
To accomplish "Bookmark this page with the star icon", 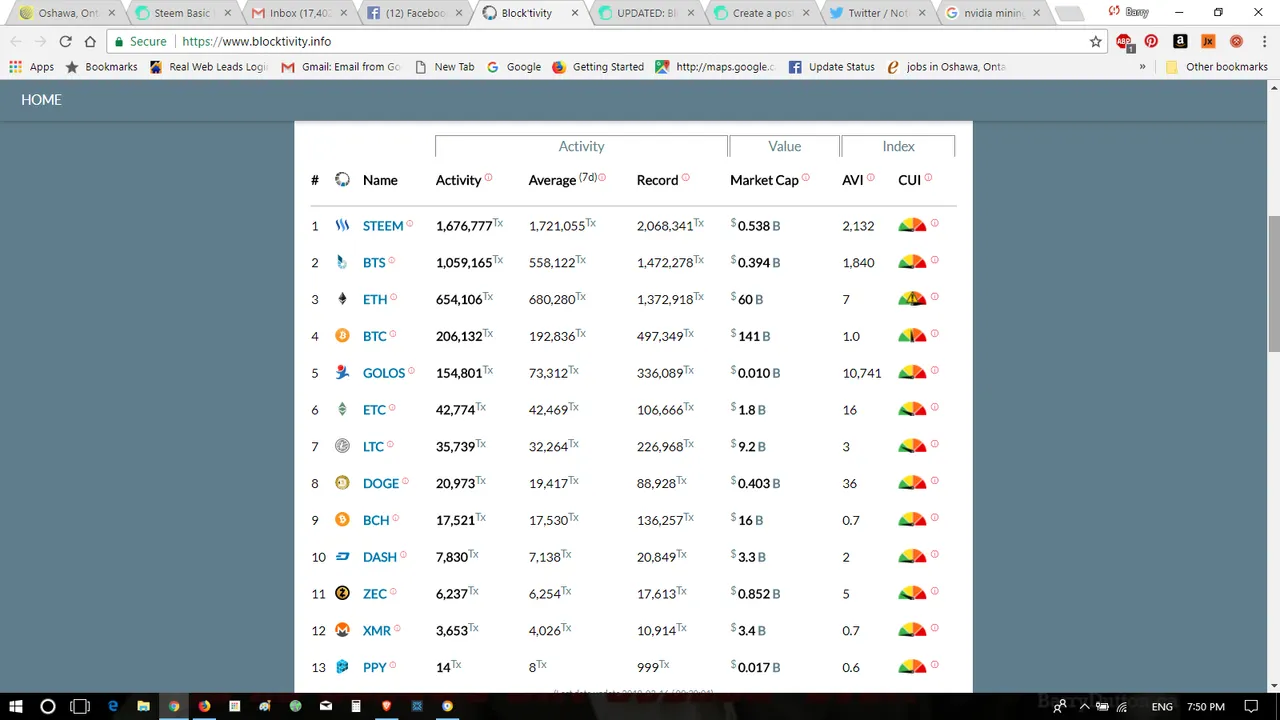I will [x=1096, y=42].
